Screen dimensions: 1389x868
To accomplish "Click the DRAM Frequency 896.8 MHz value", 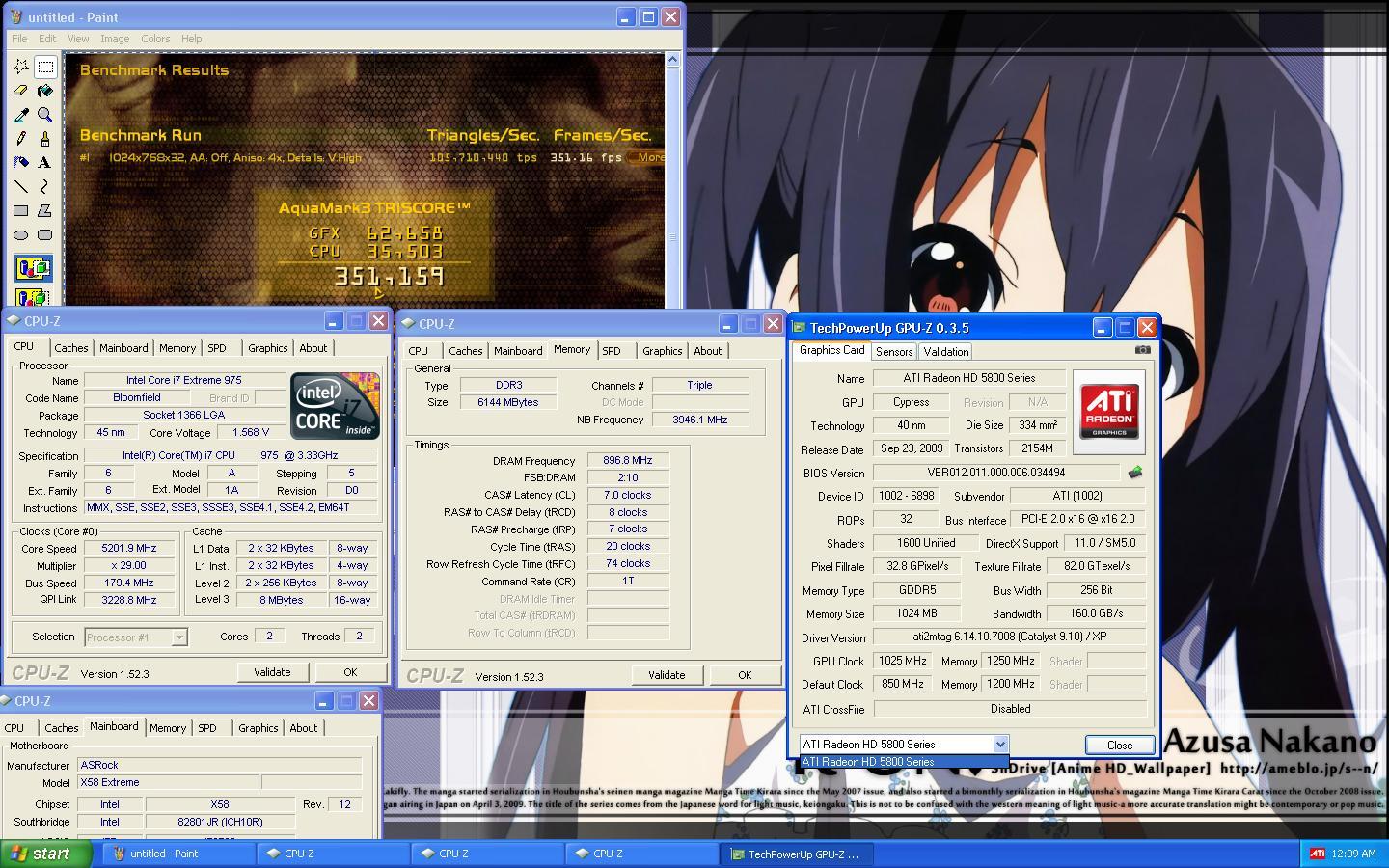I will tap(628, 460).
